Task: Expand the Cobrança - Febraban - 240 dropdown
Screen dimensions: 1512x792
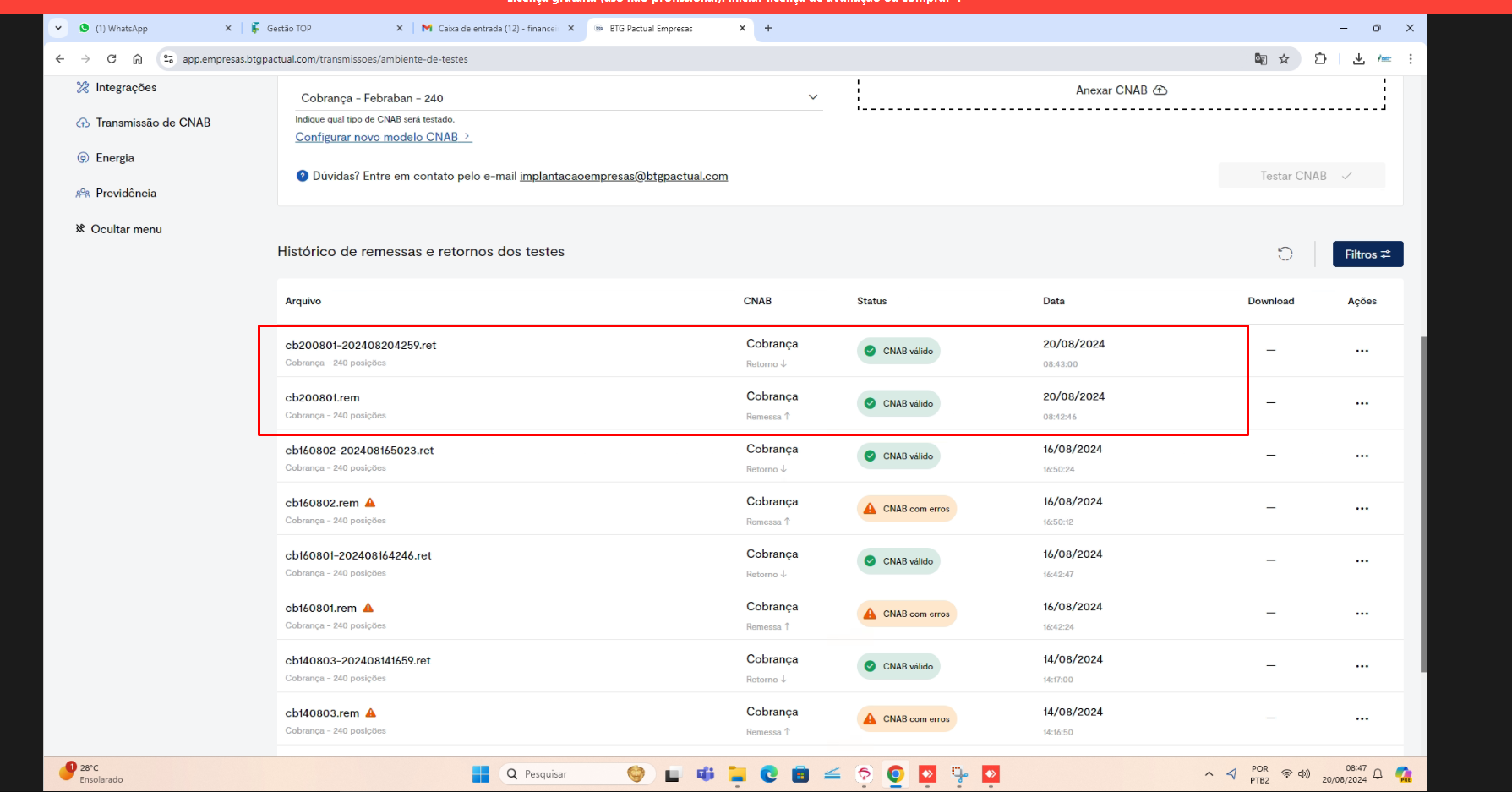Action: point(559,98)
